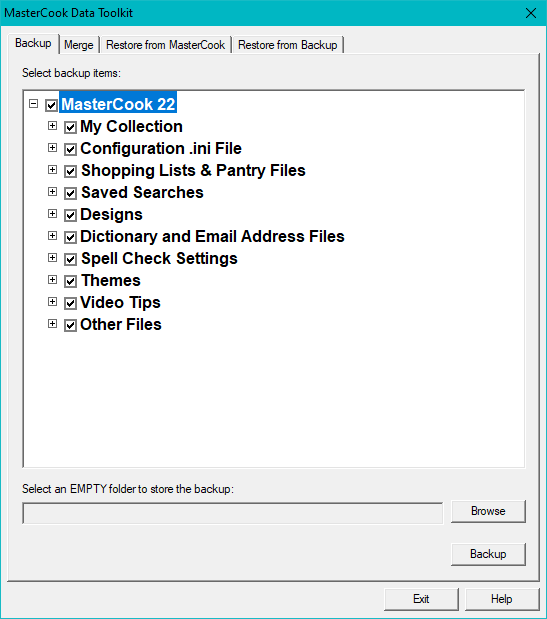This screenshot has height=619, width=547.
Task: Click the empty backup folder path field
Action: pyautogui.click(x=233, y=513)
